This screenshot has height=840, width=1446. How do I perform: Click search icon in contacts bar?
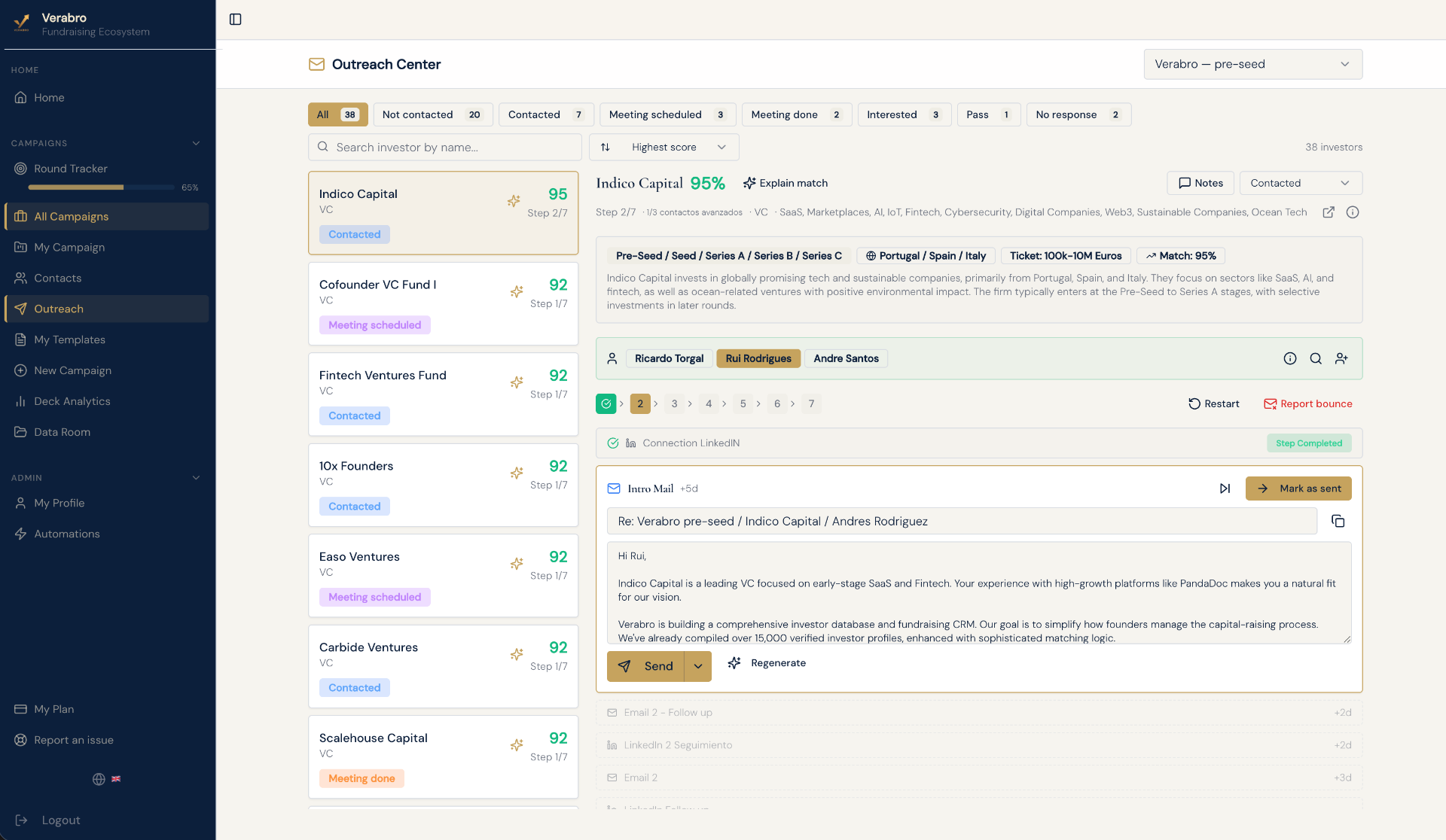pos(1316,358)
